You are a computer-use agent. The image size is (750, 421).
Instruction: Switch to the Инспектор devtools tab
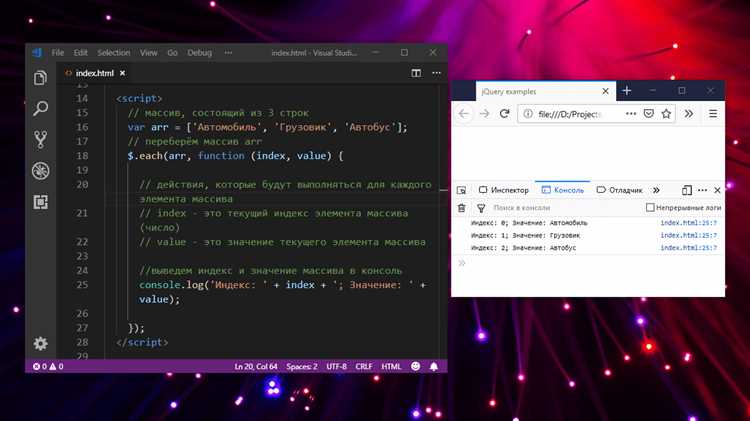pyautogui.click(x=504, y=190)
